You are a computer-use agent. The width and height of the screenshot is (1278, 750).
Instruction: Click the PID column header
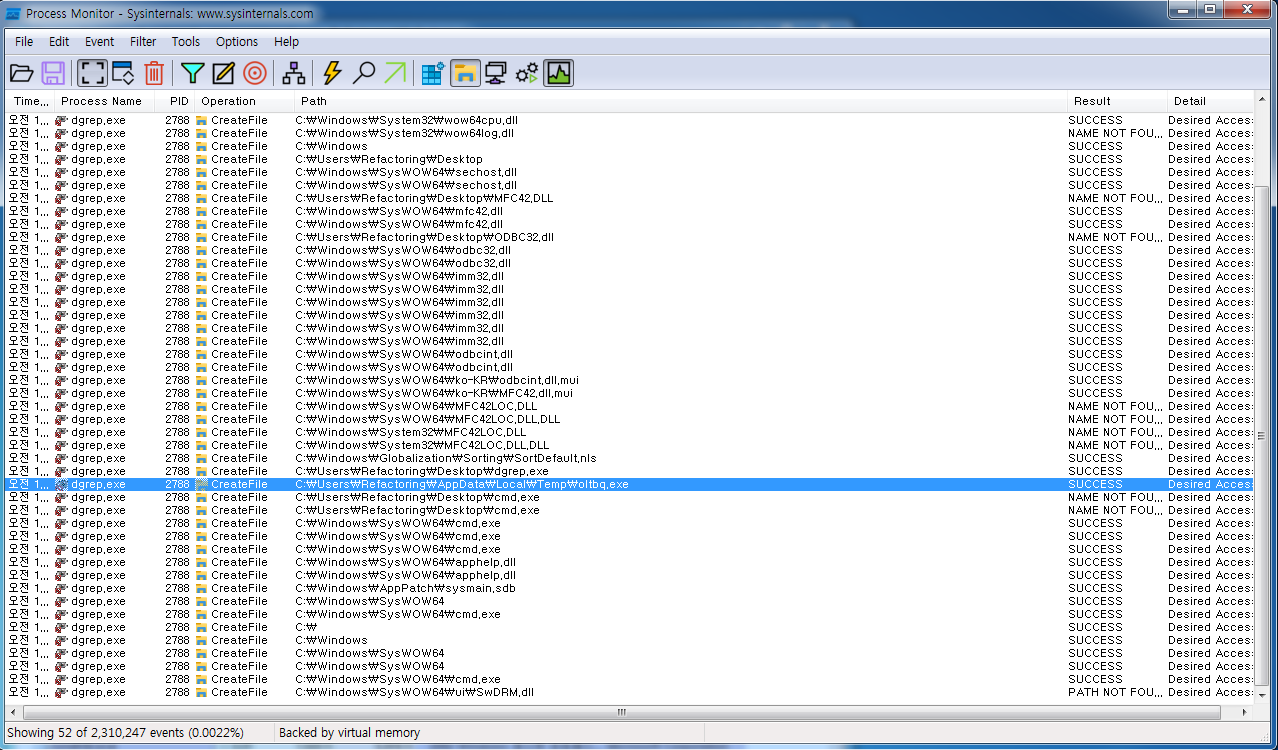[x=175, y=101]
